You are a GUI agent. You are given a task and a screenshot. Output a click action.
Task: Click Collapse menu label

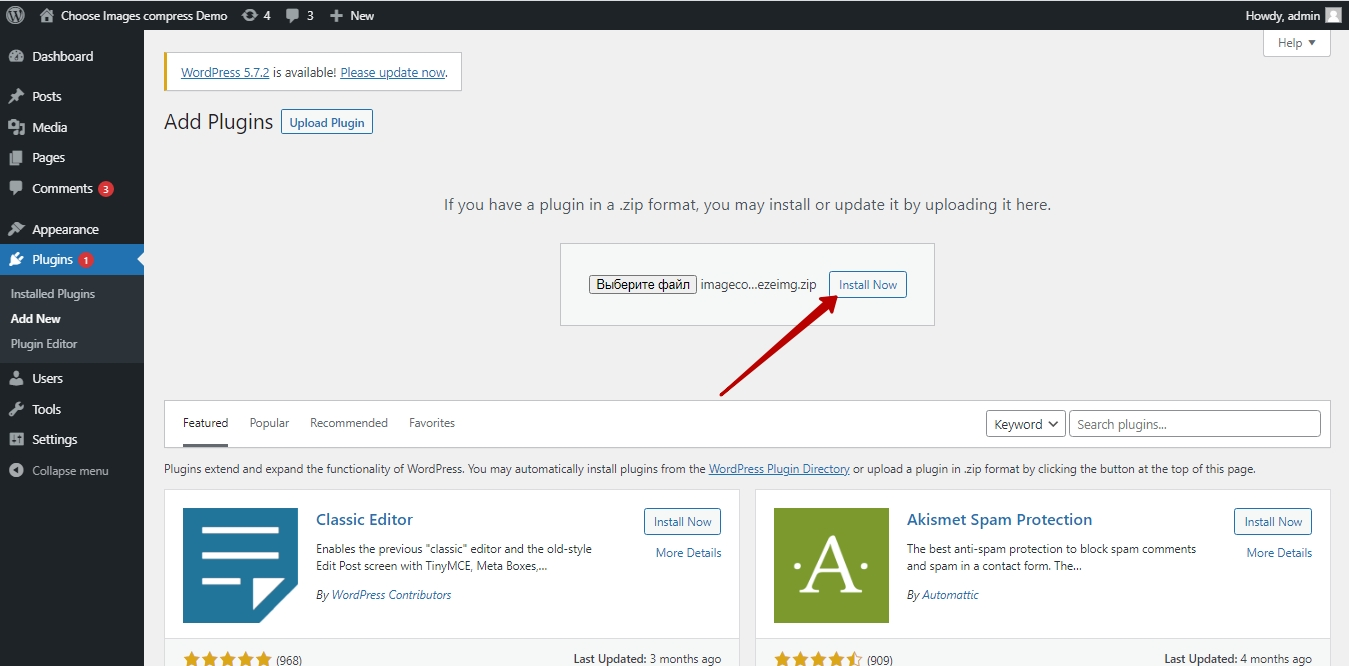pyautogui.click(x=70, y=471)
